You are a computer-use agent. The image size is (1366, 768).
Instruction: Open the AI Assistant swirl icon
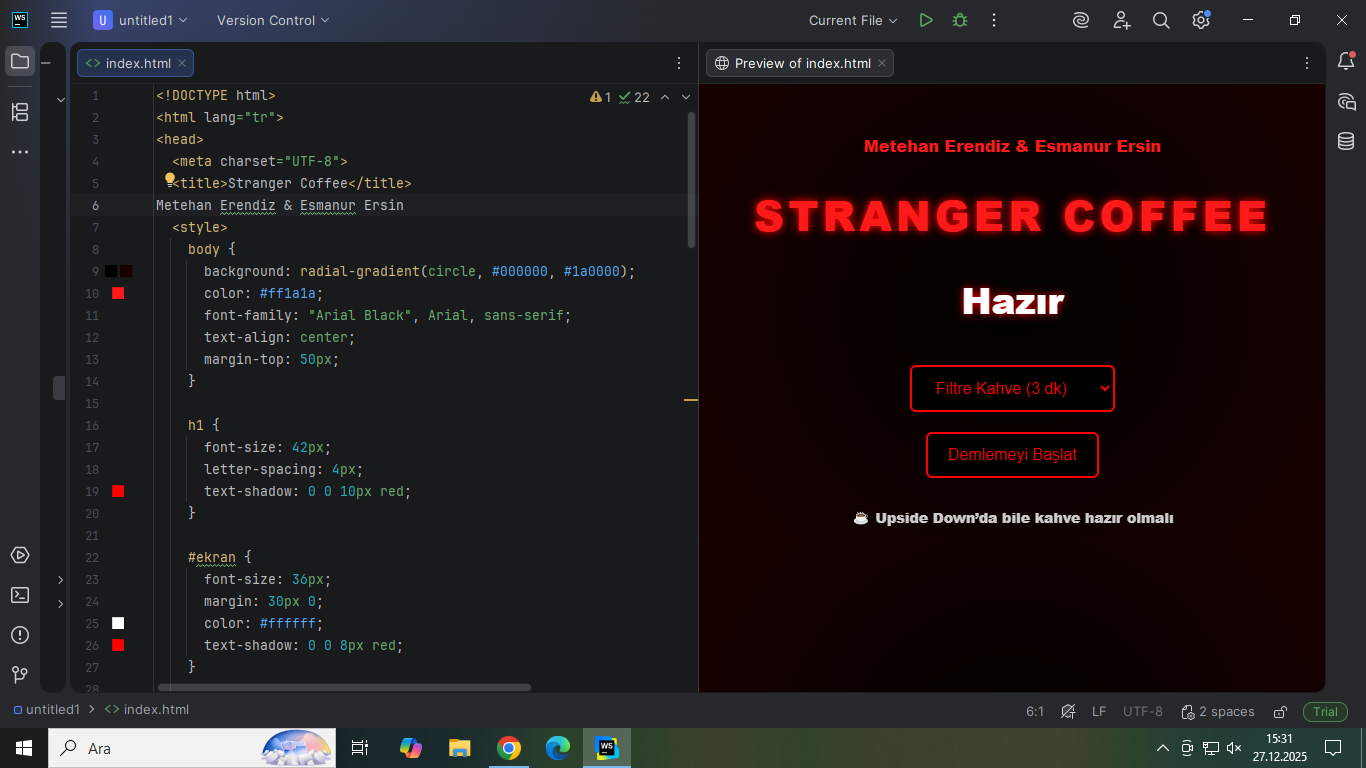[x=1081, y=20]
